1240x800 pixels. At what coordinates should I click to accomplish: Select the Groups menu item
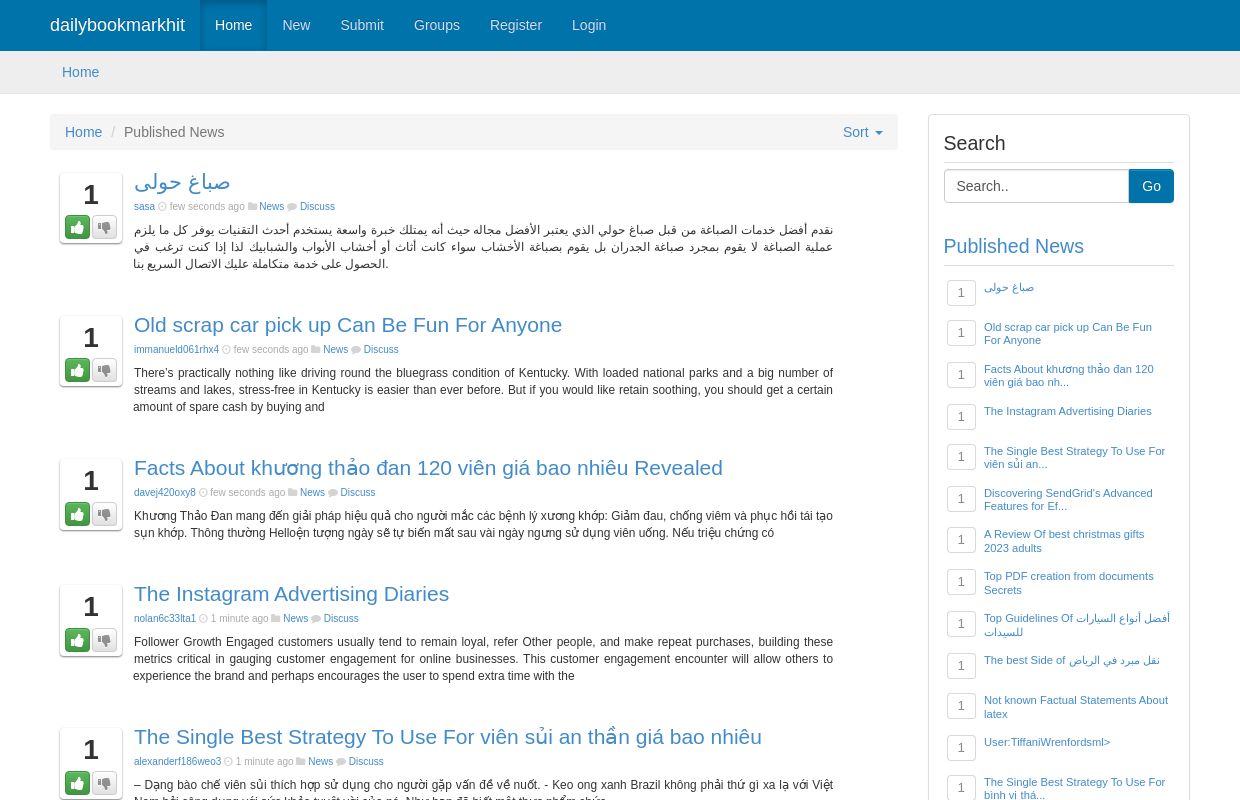(x=436, y=25)
